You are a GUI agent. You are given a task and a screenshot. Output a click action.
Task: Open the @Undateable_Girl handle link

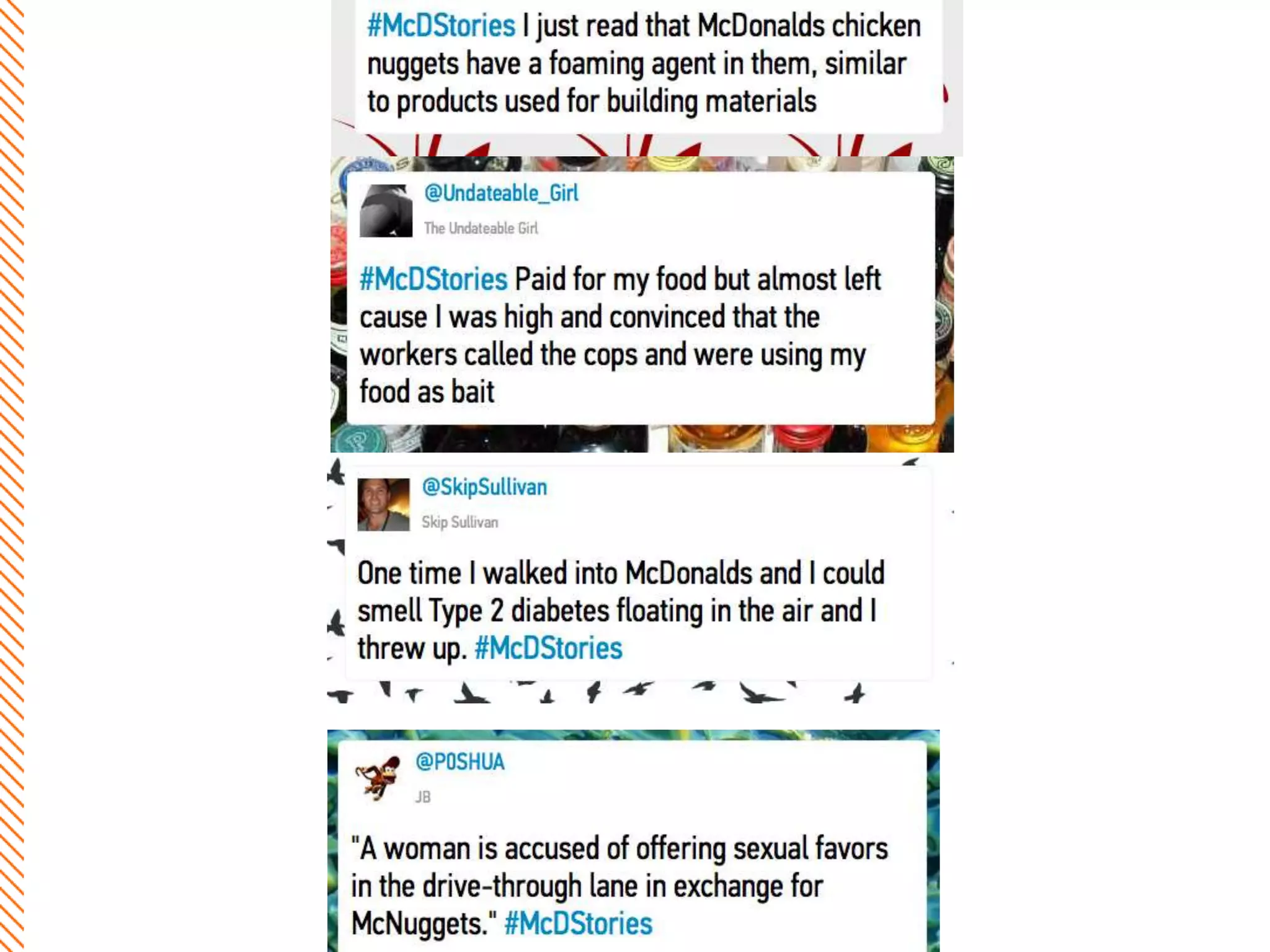[501, 193]
